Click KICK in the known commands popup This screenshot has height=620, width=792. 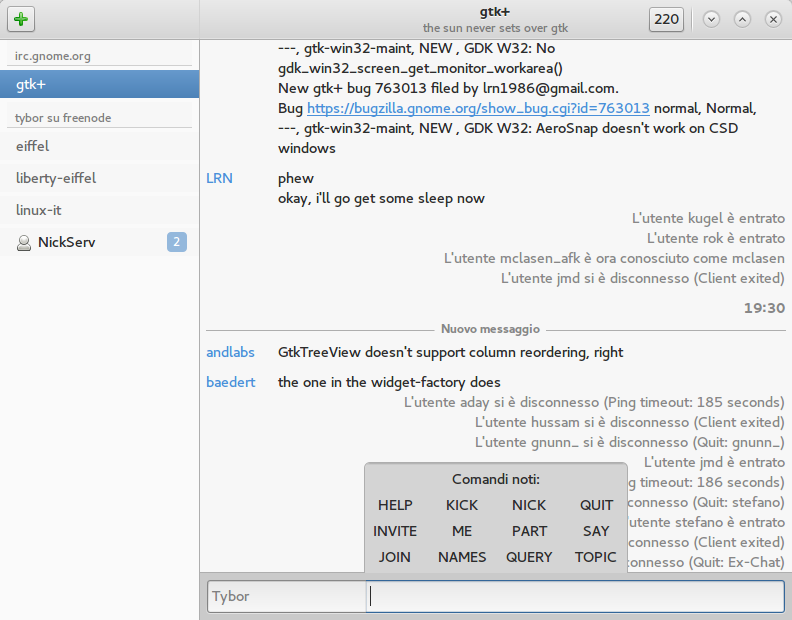tap(462, 505)
